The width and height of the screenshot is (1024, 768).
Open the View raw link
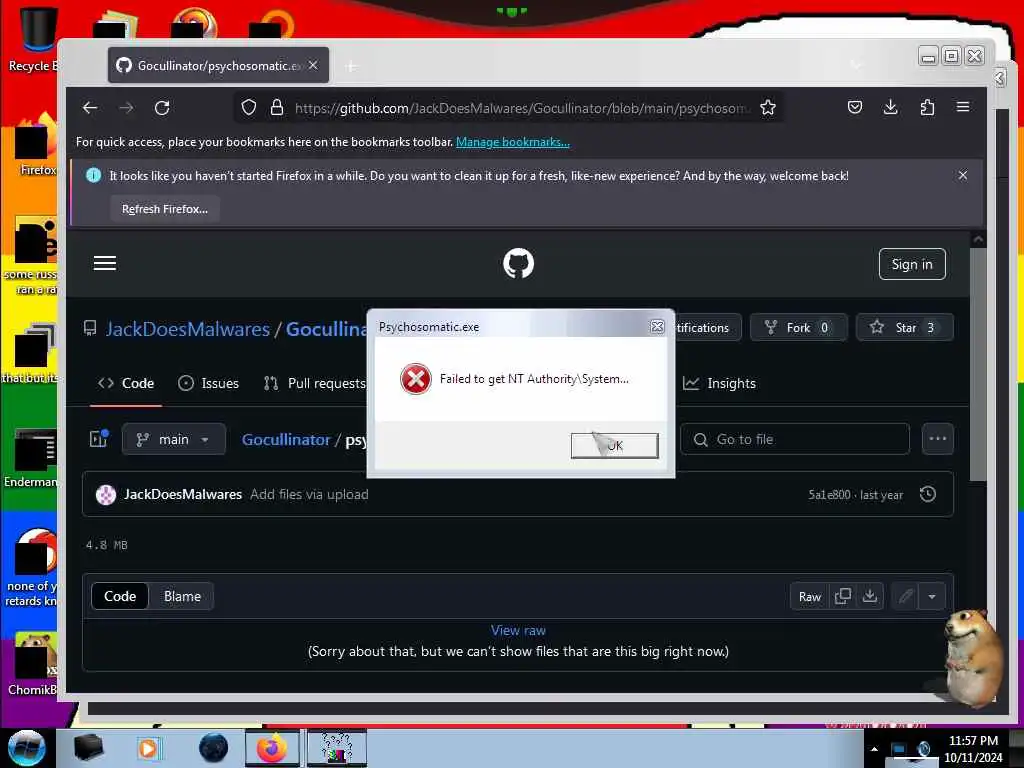(518, 630)
